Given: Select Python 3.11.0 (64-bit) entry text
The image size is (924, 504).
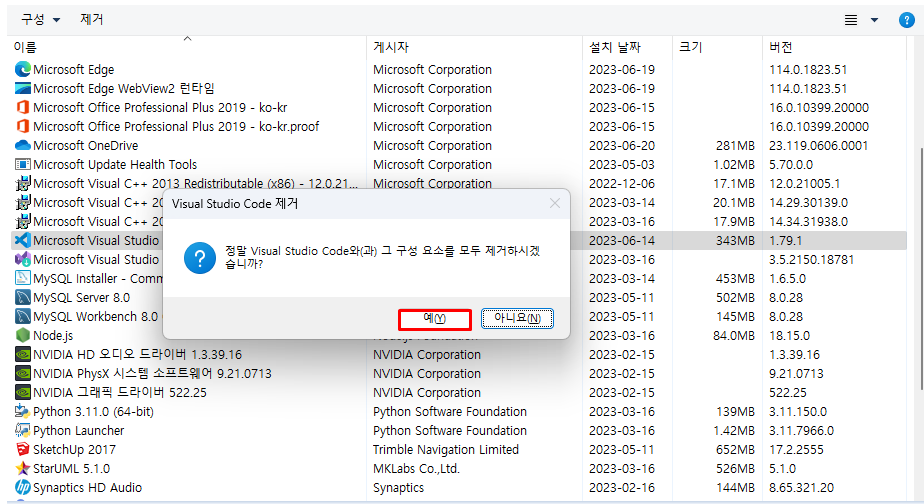Looking at the screenshot, I should pos(93,411).
